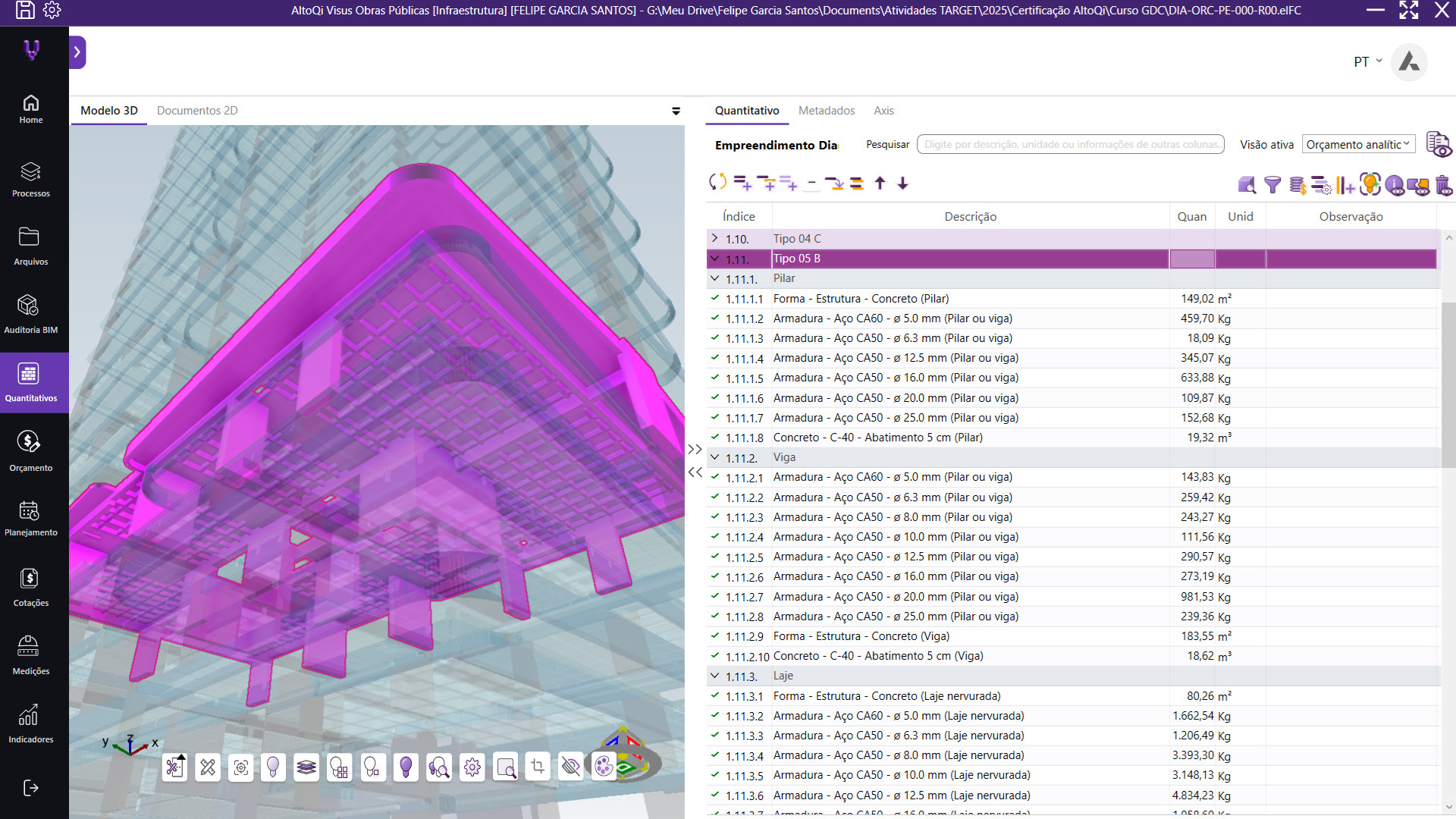Click the zoom window magnifier icon

(506, 767)
